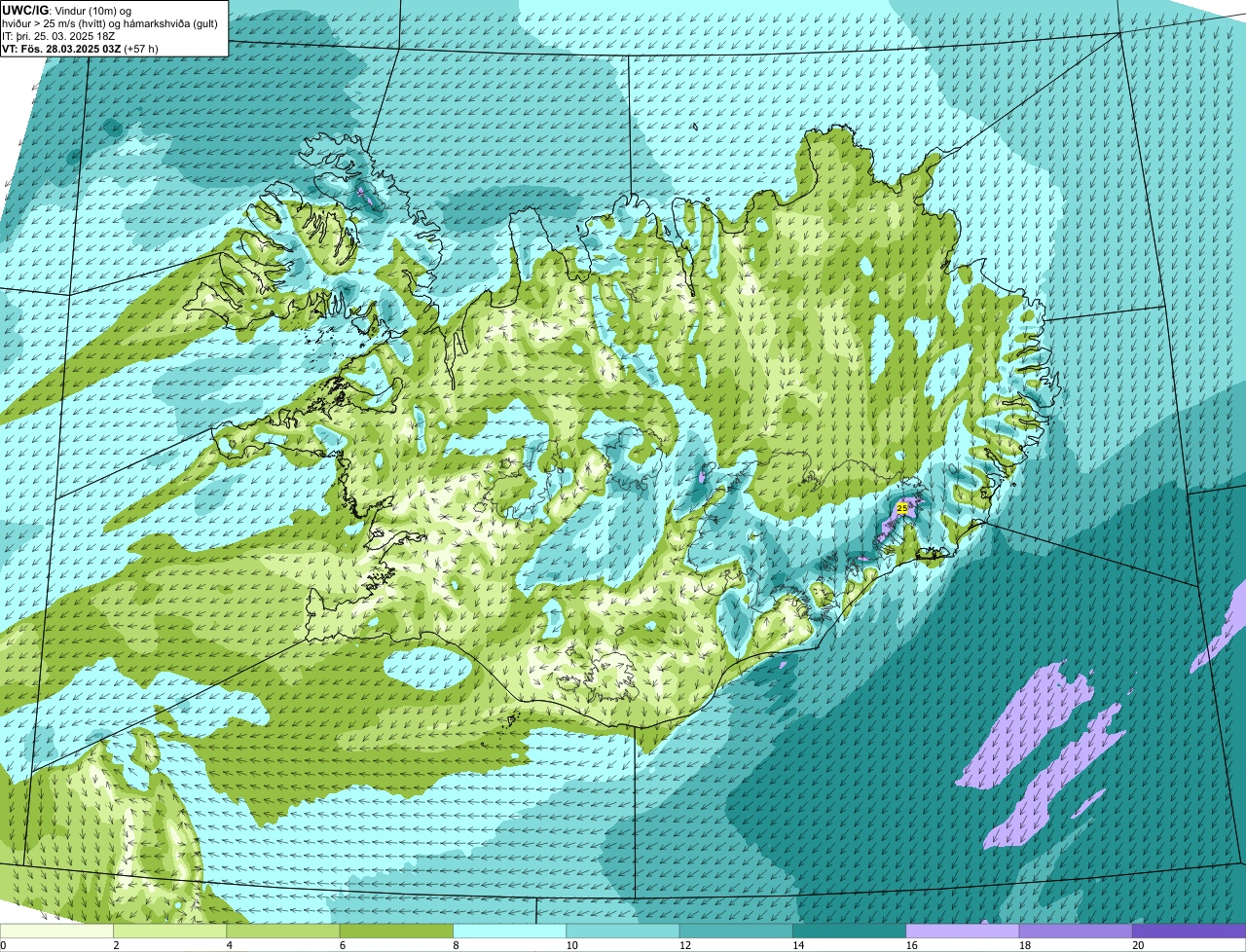Click the dark violet legend swatch above 20 m/s
This screenshot has height=952, width=1246.
(1189, 931)
